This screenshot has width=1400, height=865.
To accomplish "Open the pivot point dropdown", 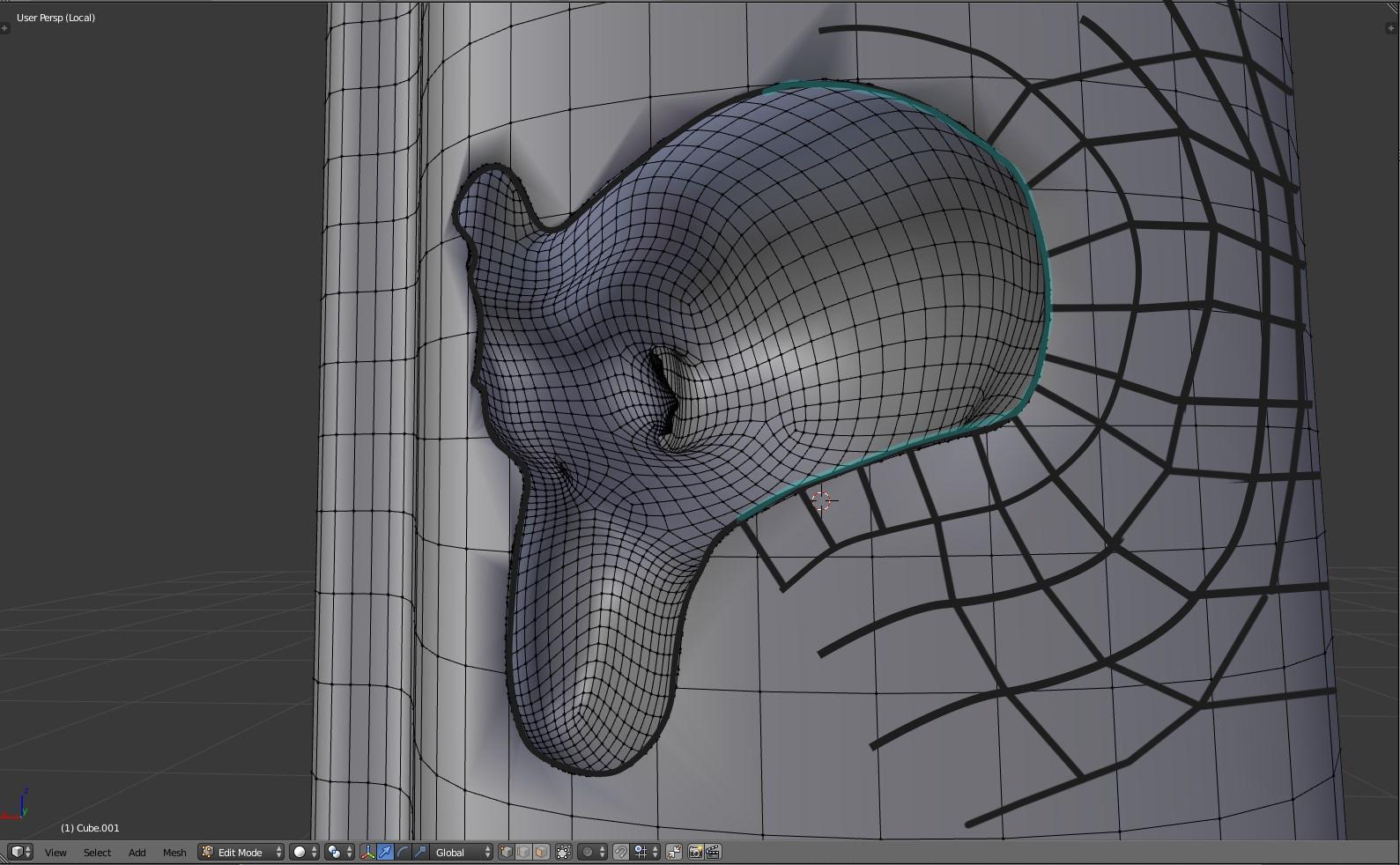I will (x=339, y=852).
